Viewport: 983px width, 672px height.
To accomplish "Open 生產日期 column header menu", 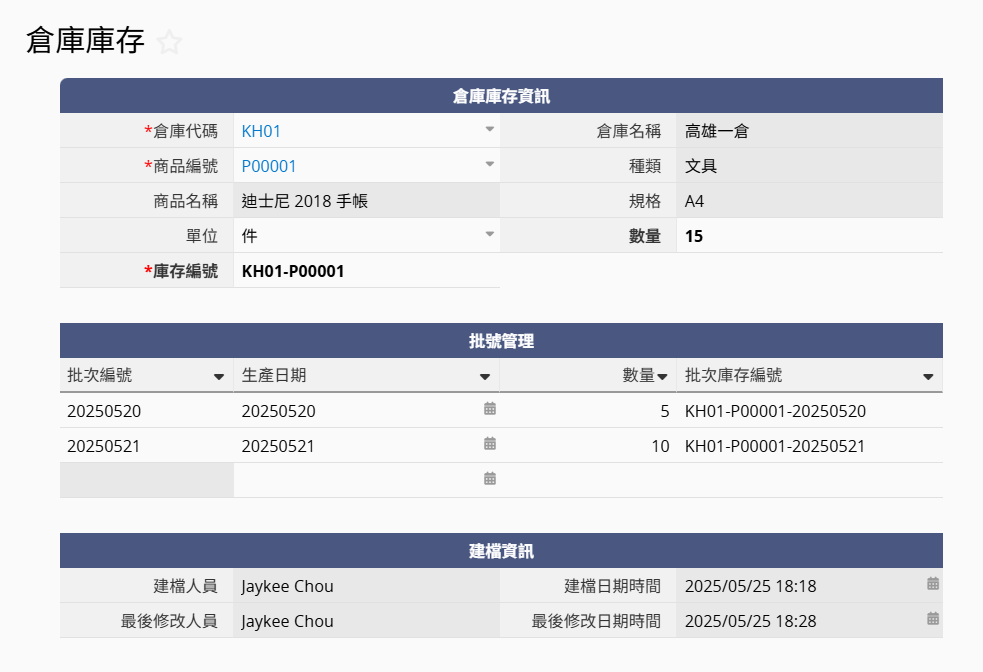I will [x=485, y=377].
